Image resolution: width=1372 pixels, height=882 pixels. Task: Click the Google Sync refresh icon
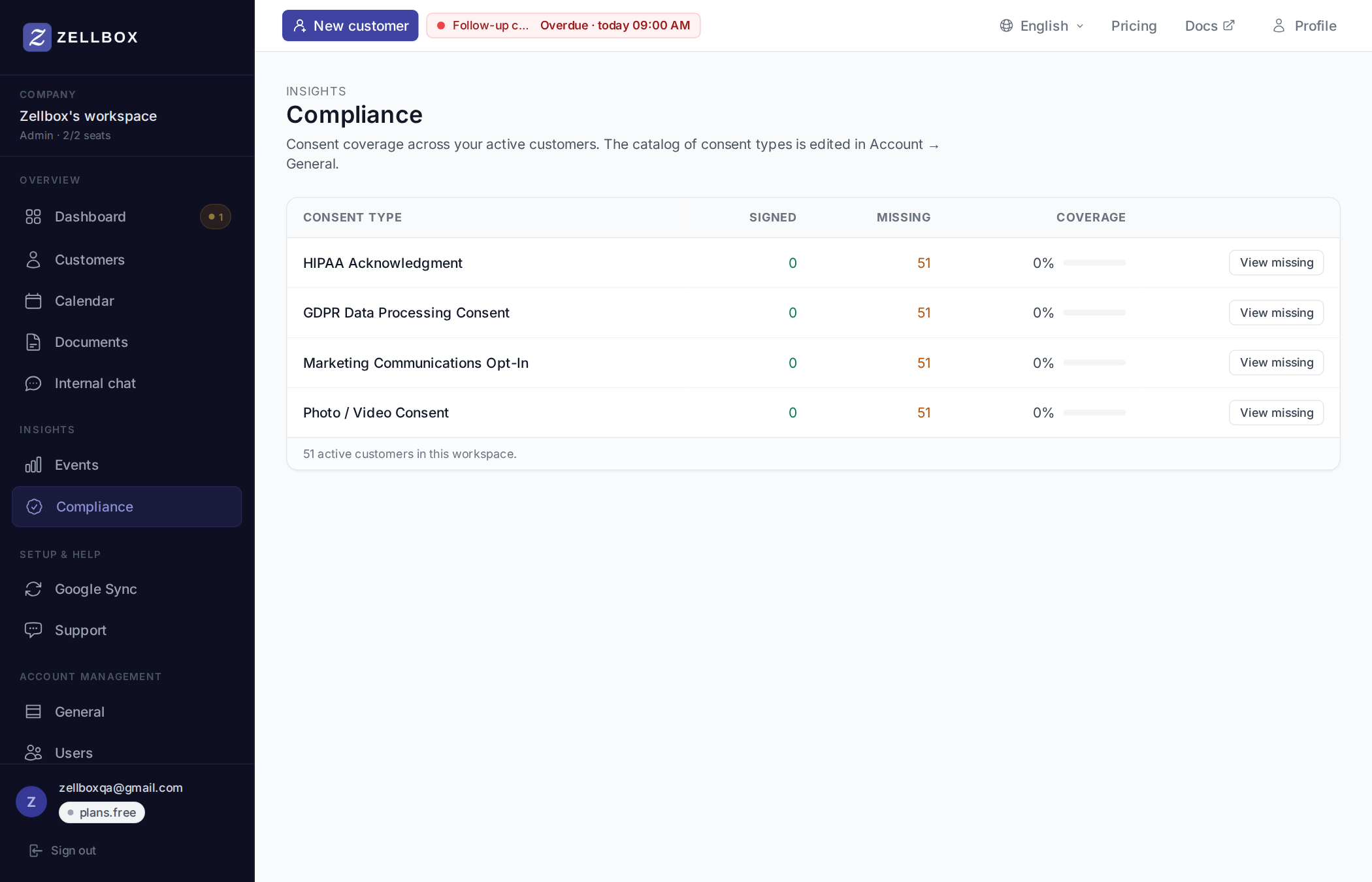[x=33, y=589]
